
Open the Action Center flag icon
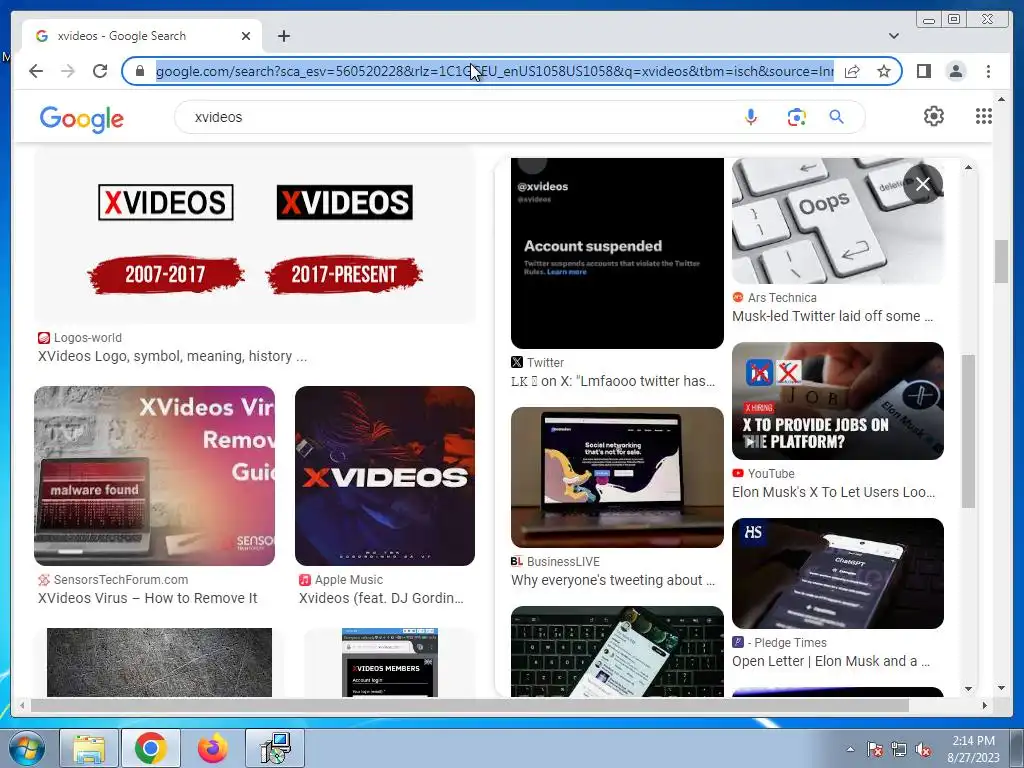tap(875, 749)
